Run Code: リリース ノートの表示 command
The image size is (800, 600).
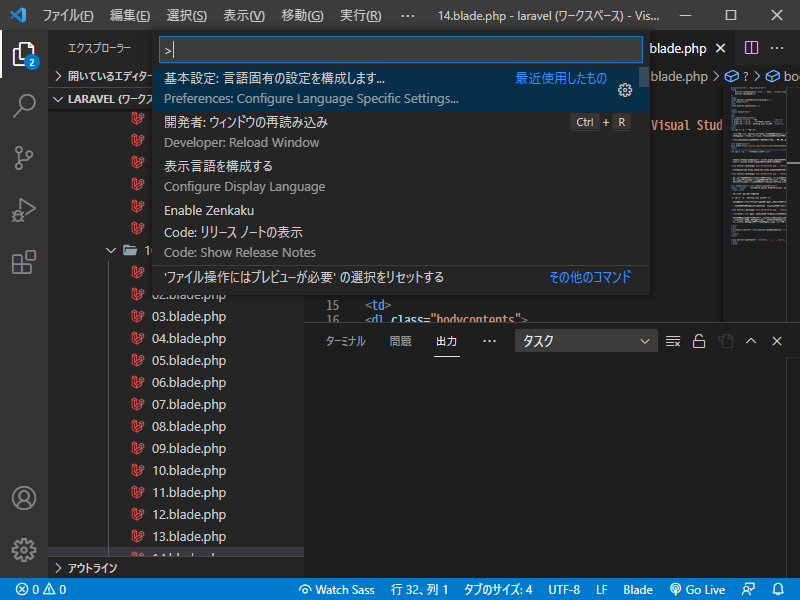click(x=401, y=242)
